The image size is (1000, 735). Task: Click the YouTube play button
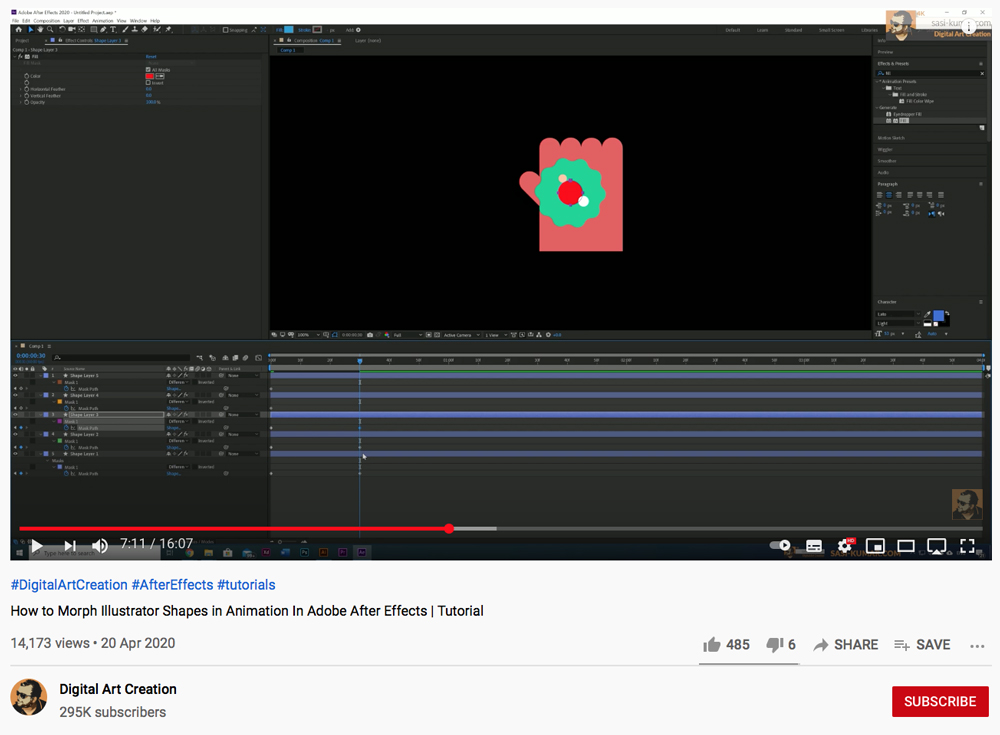(x=36, y=546)
